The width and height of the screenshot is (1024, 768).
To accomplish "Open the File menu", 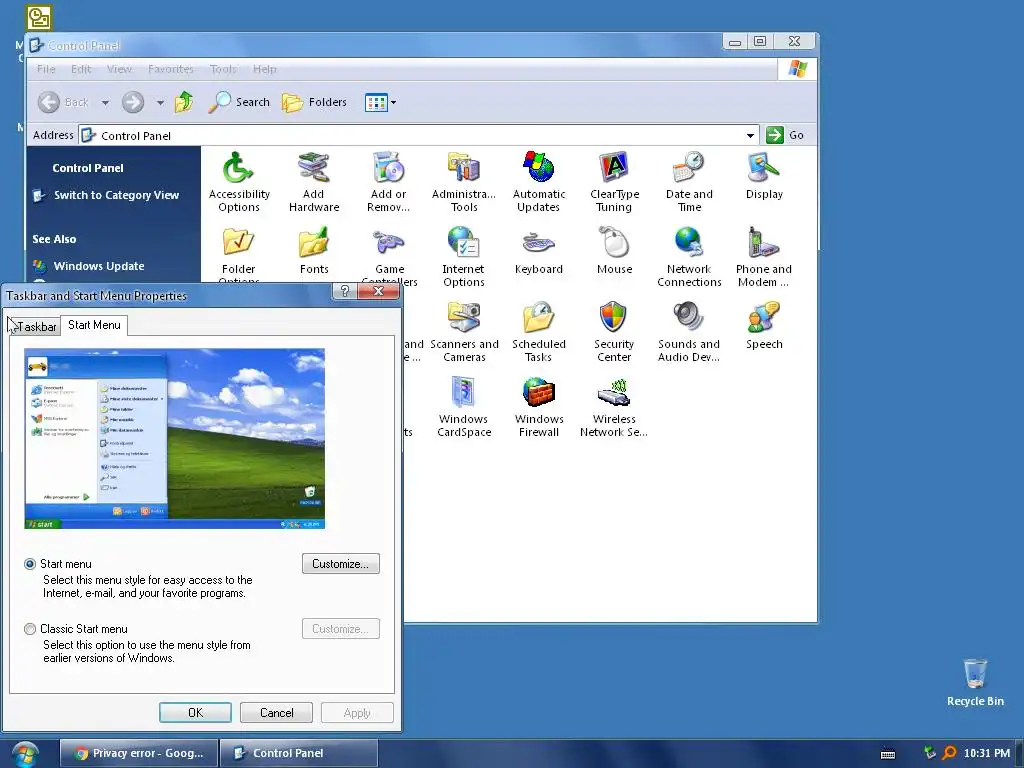I will coord(46,69).
